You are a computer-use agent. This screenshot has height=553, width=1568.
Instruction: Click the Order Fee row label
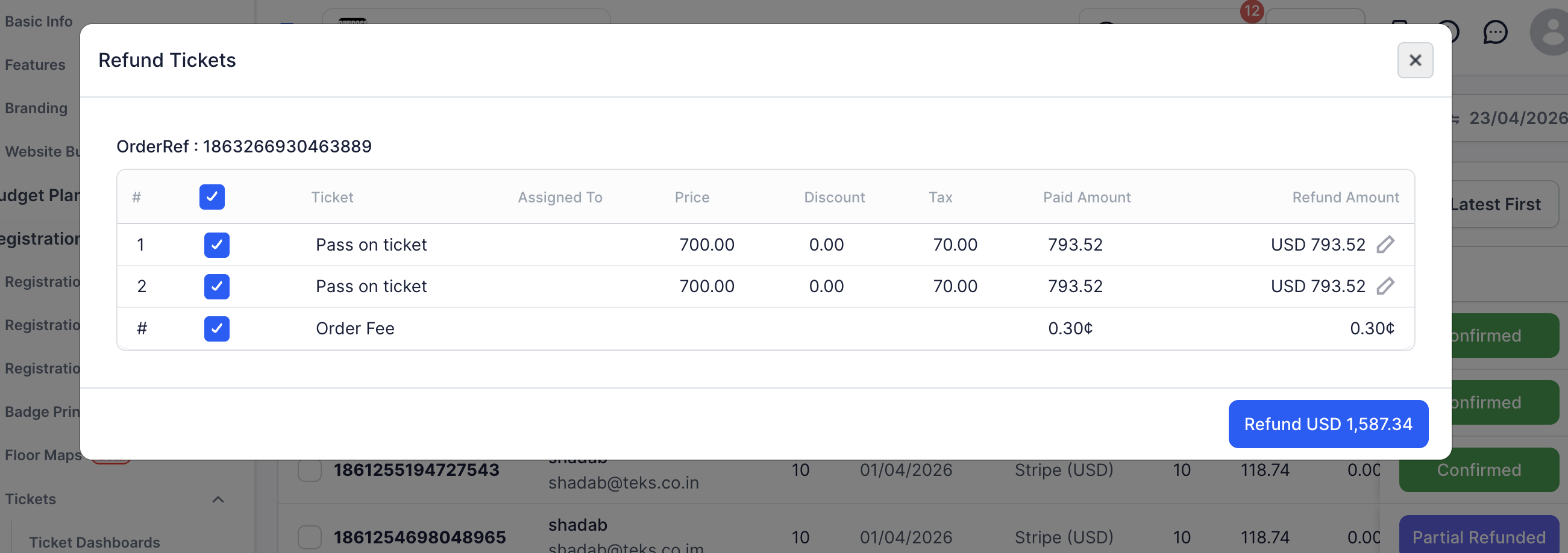(355, 328)
